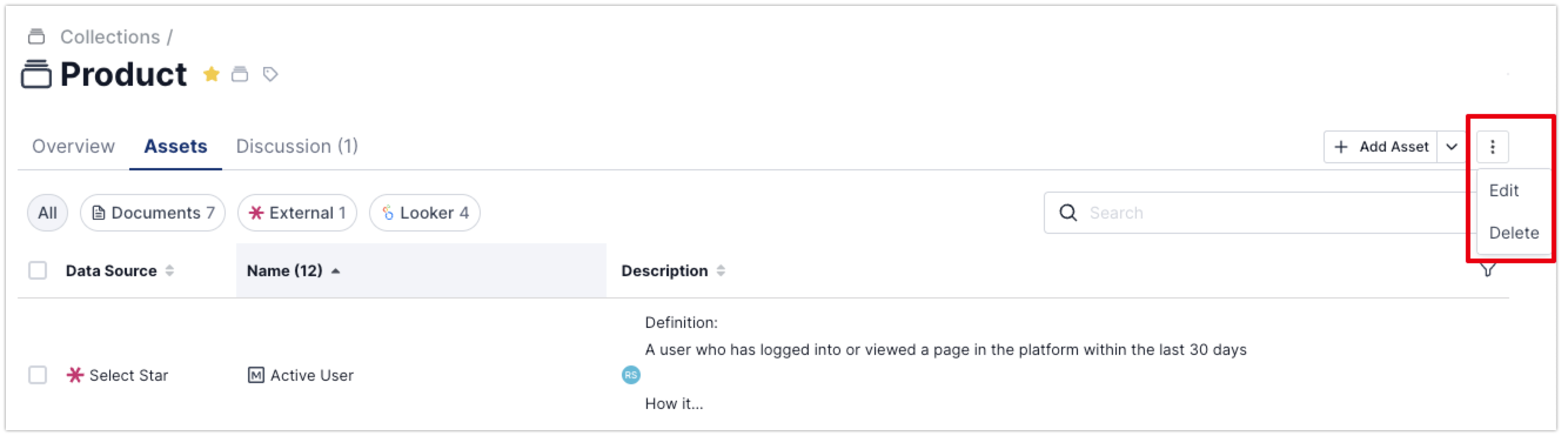Choose Delete from the options menu
Viewport: 1568px width, 436px height.
pos(1513,233)
